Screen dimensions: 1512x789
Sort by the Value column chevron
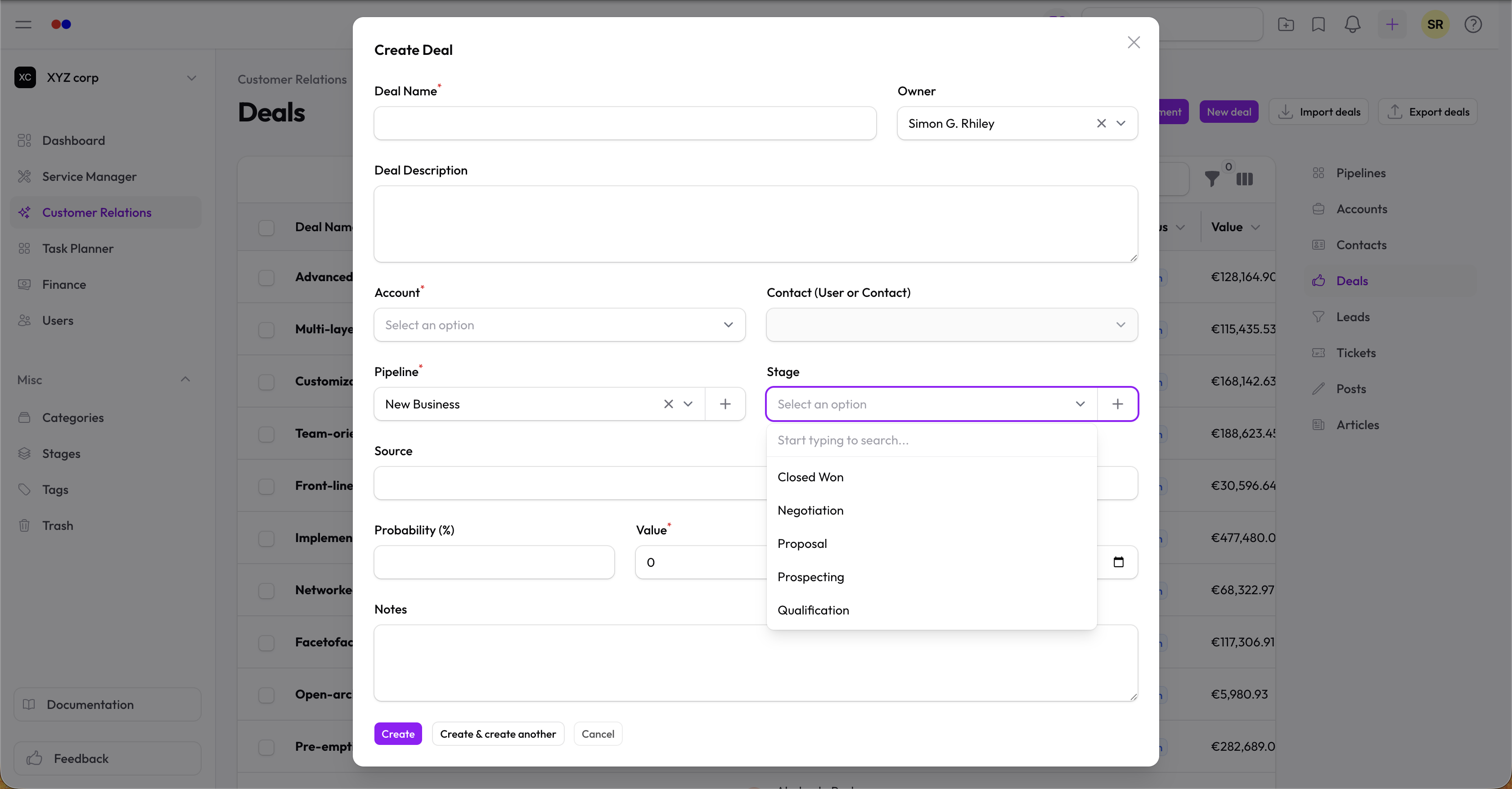point(1255,228)
